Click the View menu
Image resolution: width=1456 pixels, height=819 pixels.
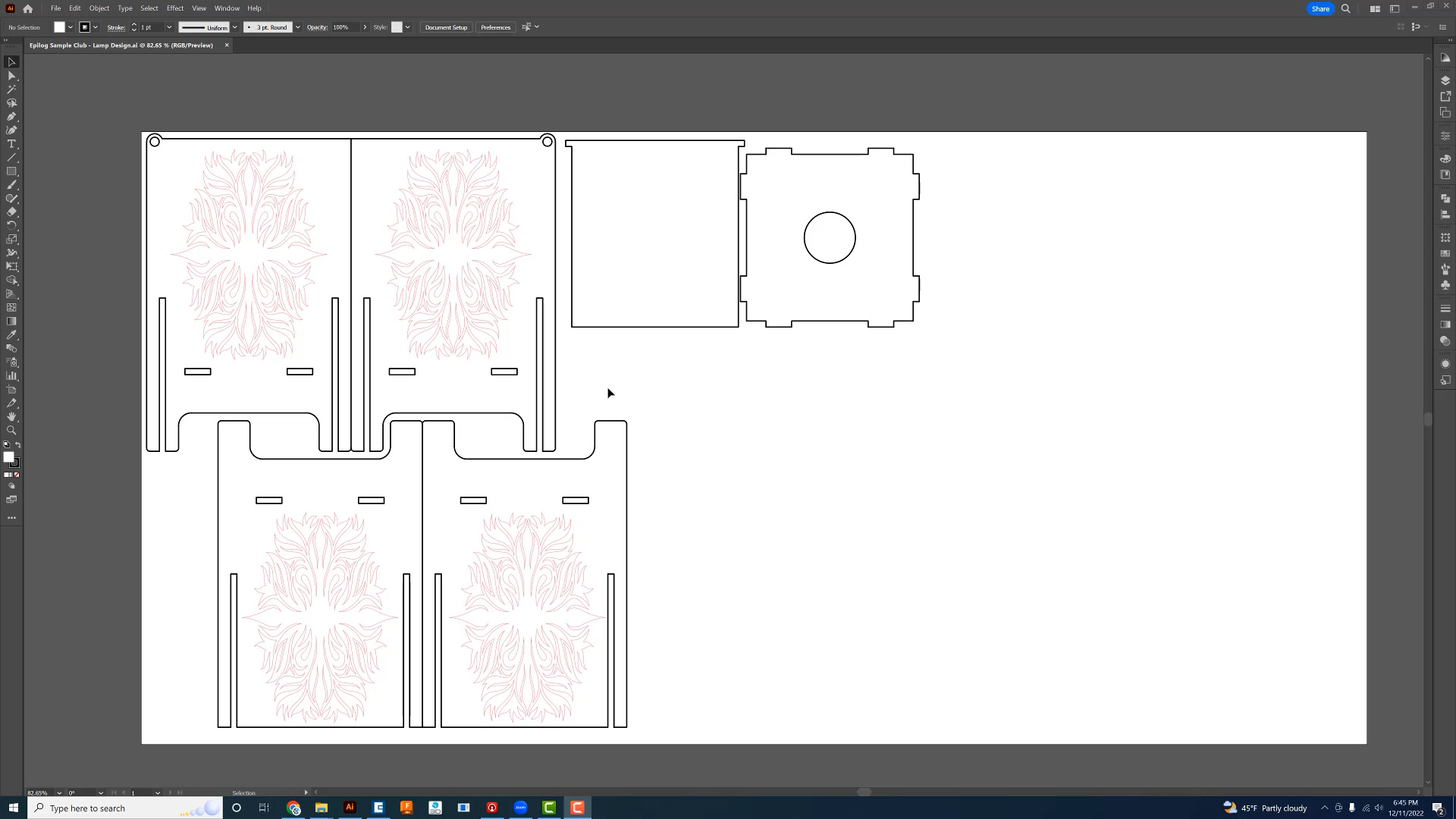coord(199,8)
